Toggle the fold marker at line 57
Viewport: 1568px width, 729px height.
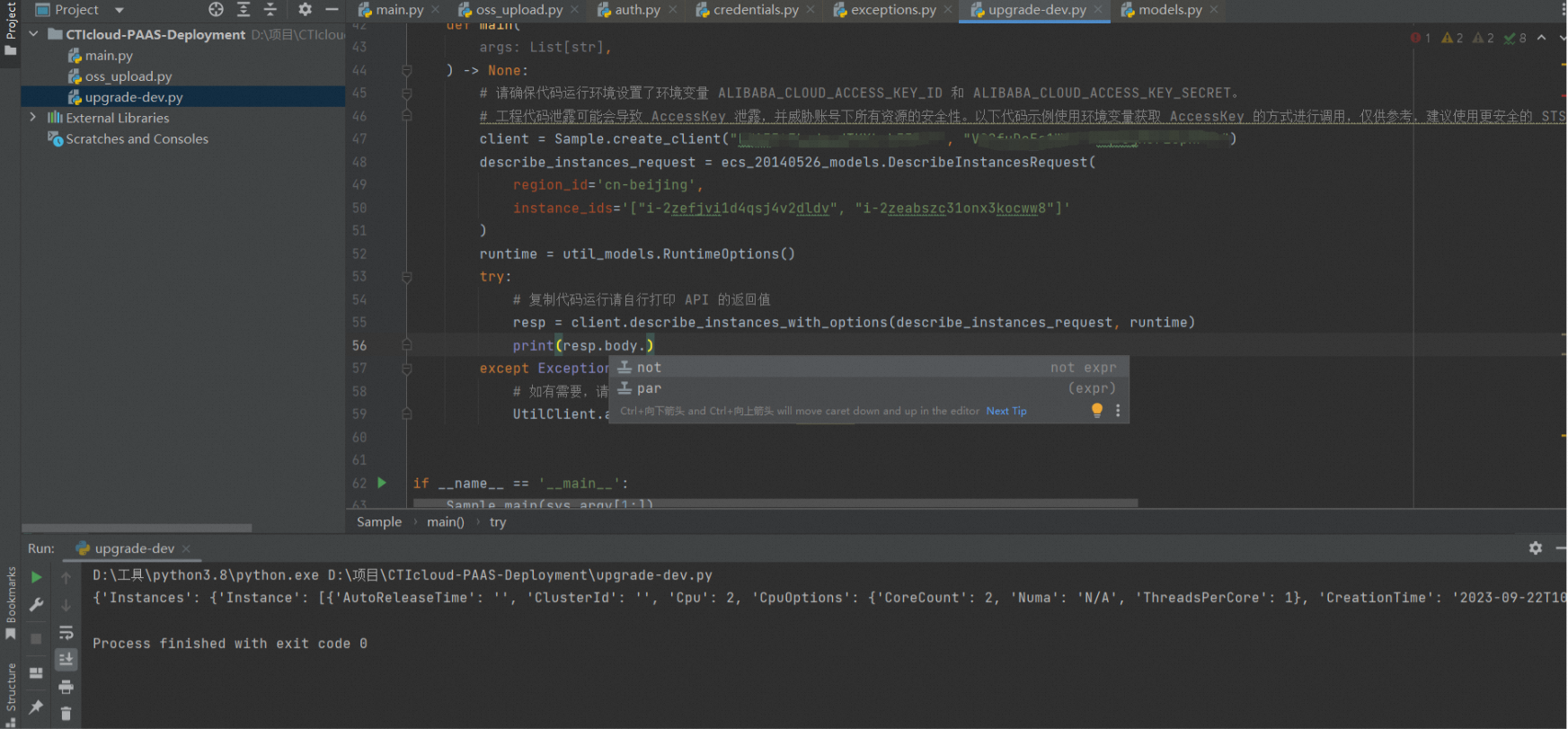[x=407, y=369]
